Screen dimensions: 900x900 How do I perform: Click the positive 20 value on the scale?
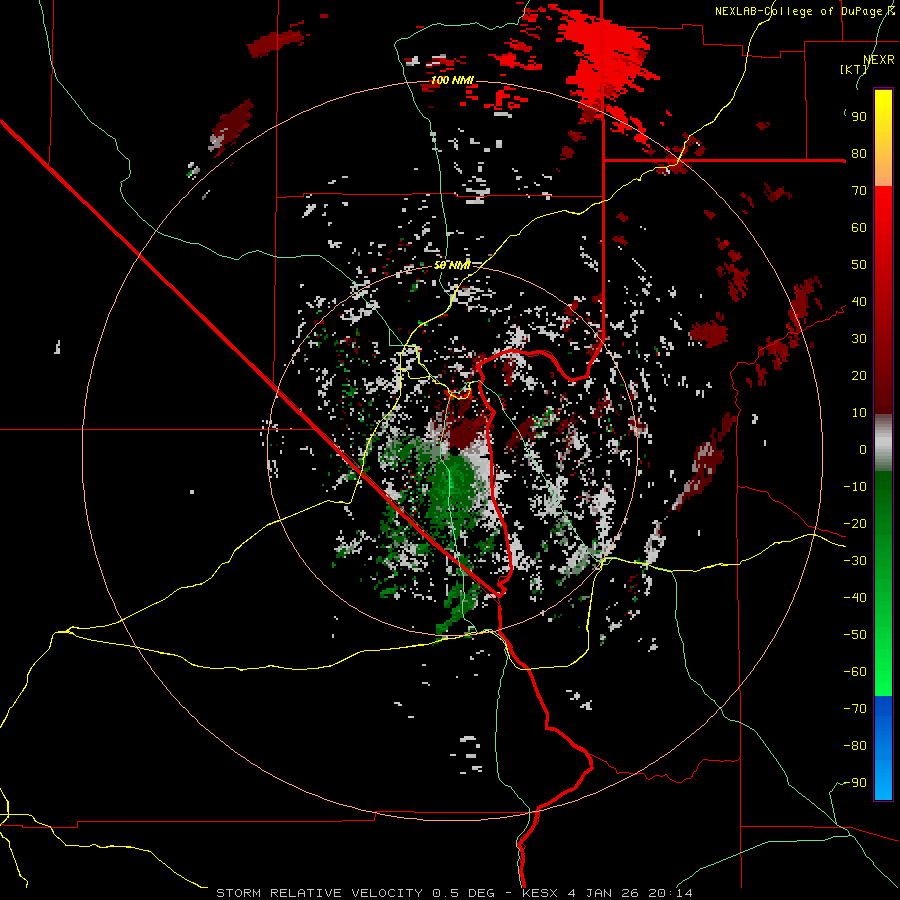coord(859,376)
